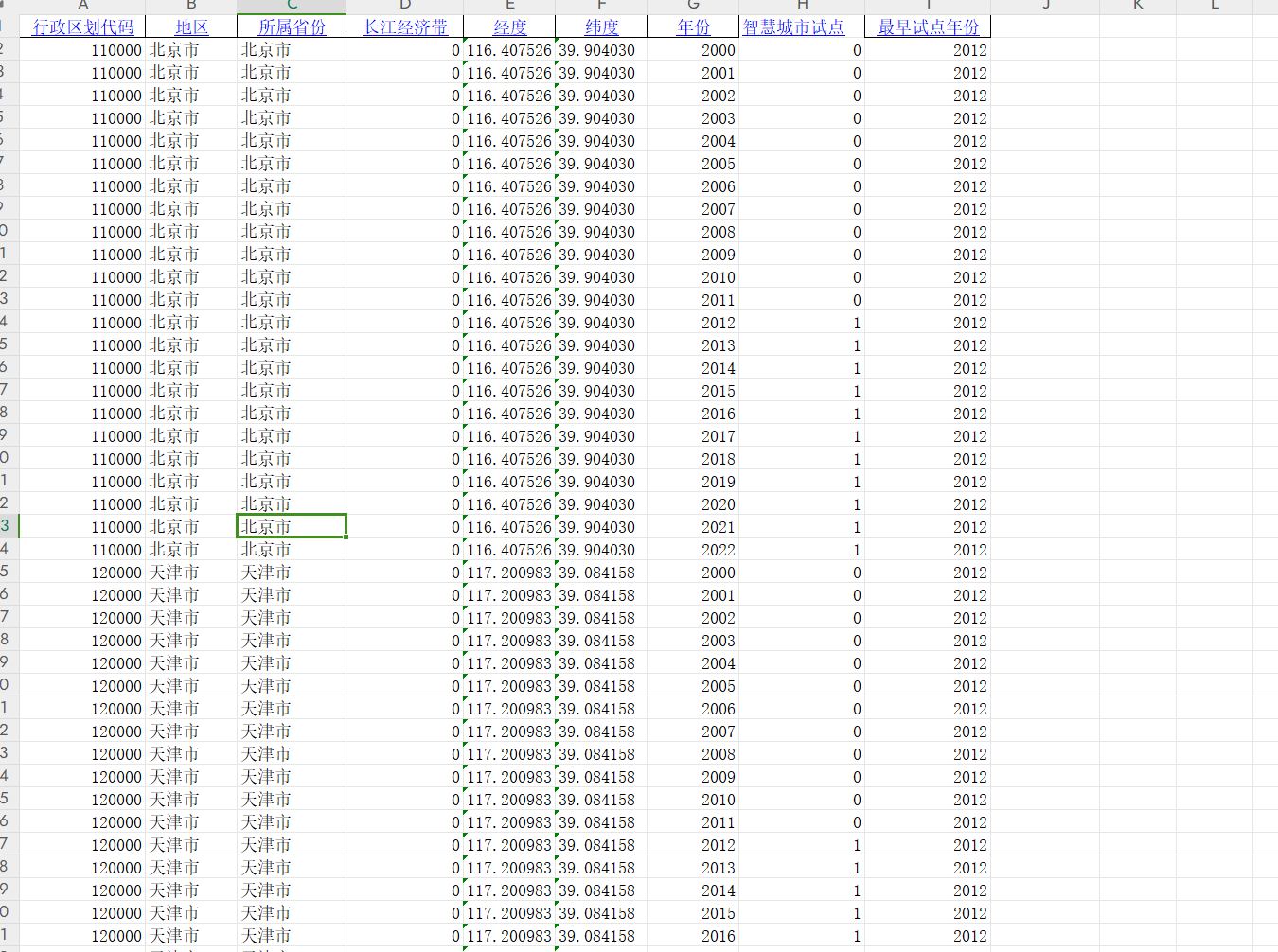1278x952 pixels.
Task: Click 智慧城市试点 value 0 in 天津市 2002 row
Action: [x=802, y=618]
